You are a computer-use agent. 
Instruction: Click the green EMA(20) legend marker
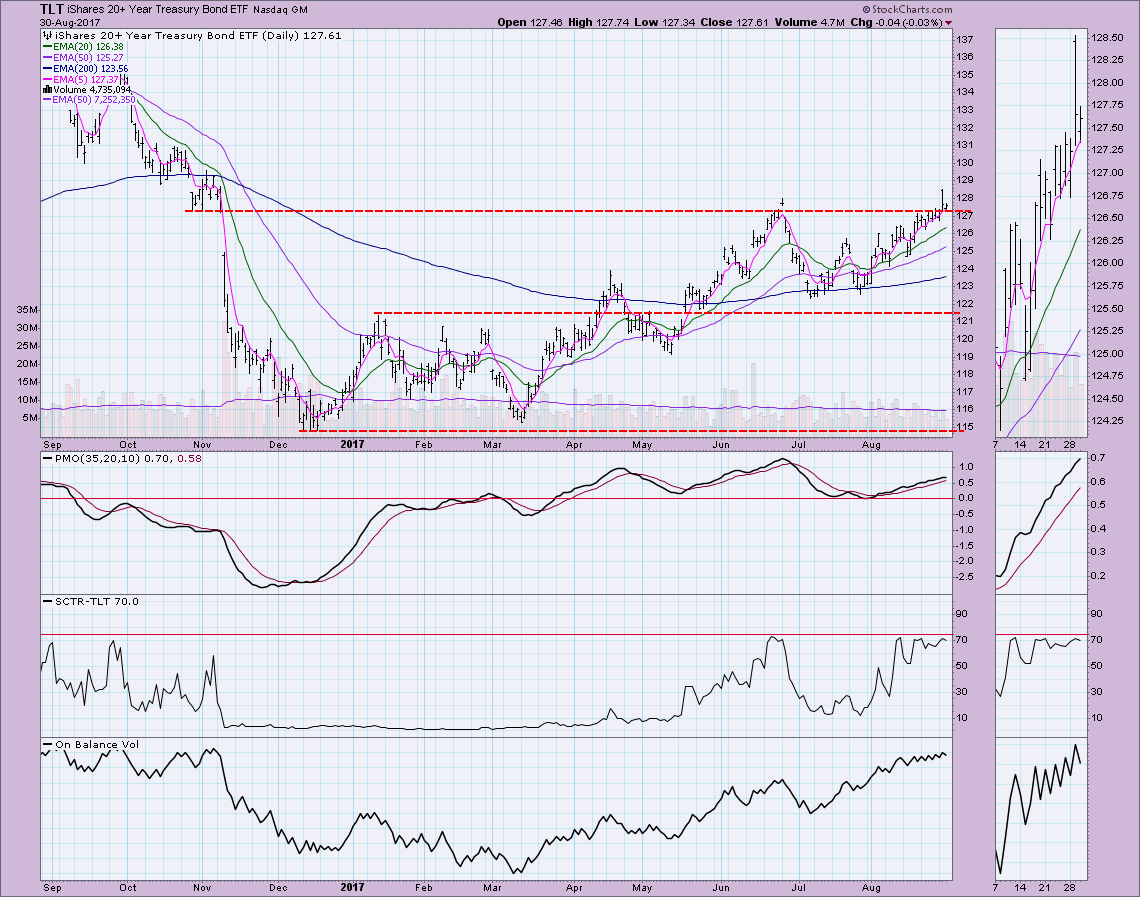[48, 45]
